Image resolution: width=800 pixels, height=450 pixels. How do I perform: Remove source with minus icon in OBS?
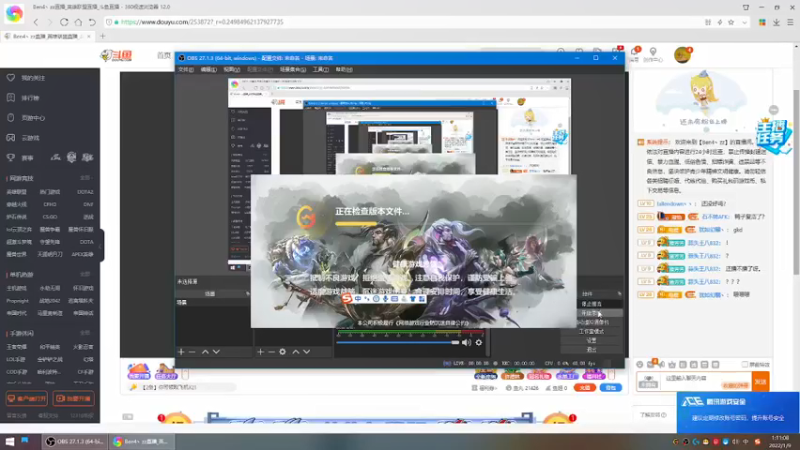[271, 352]
